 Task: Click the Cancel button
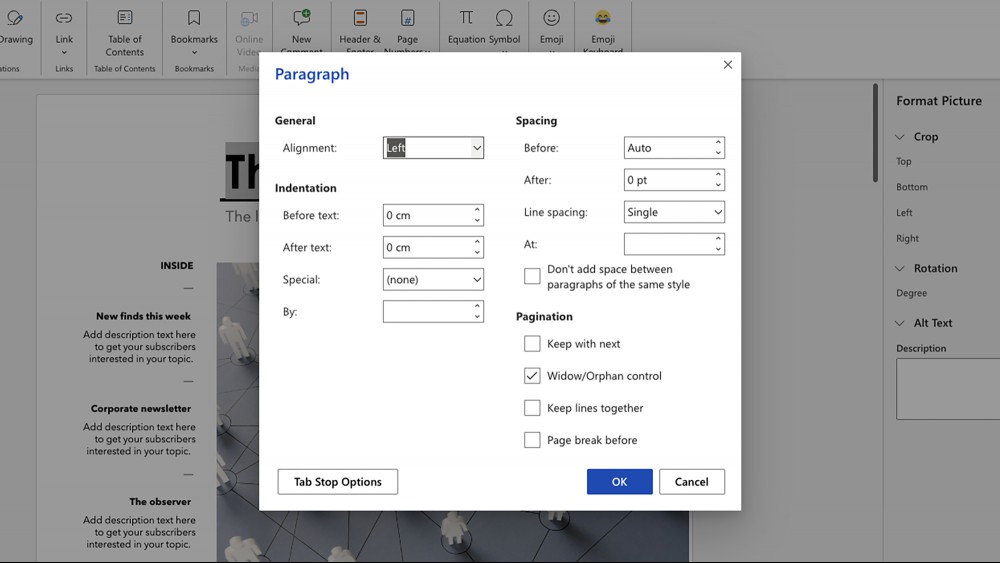click(692, 482)
